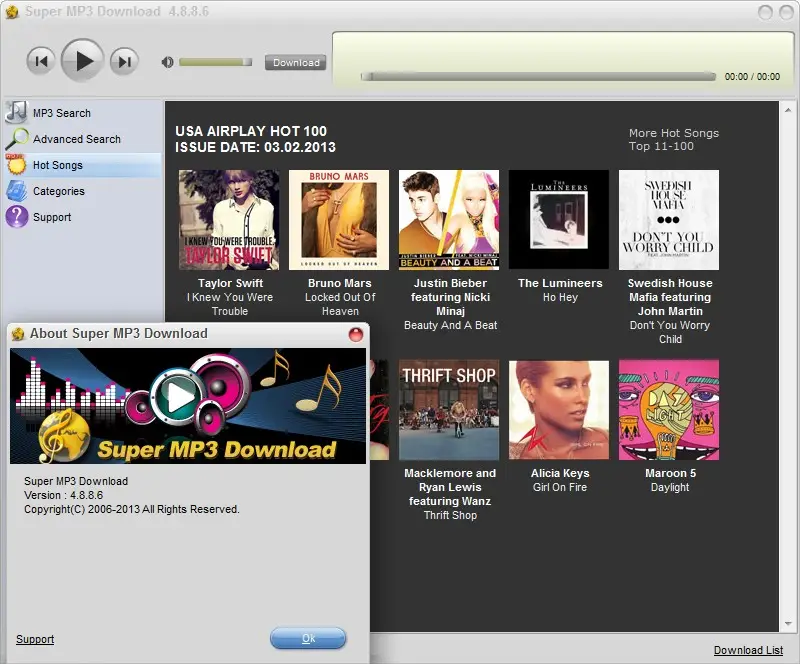Click the About dialog title icon
This screenshot has height=664, width=800.
pos(18,334)
